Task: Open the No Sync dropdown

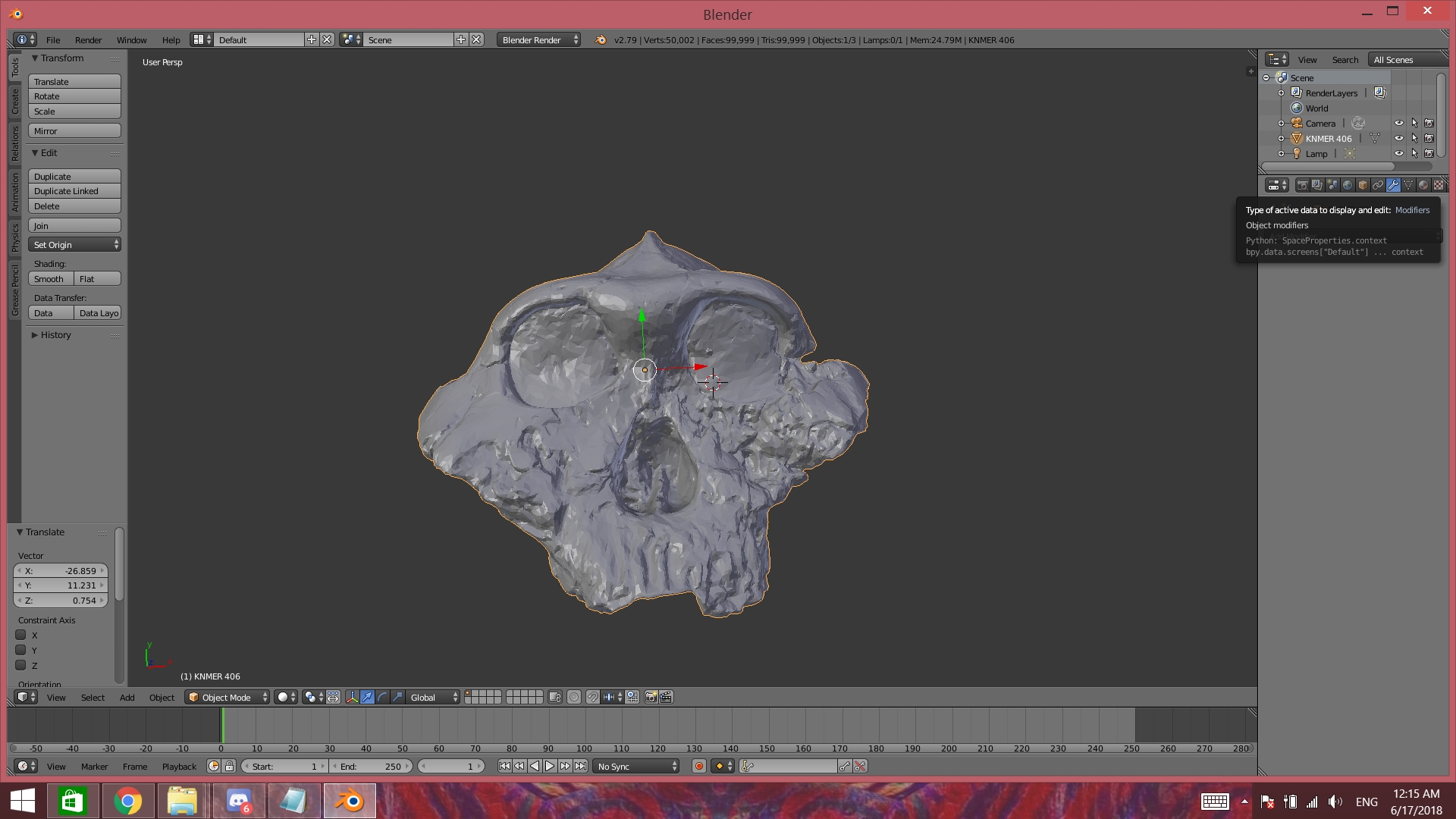Action: [x=636, y=766]
